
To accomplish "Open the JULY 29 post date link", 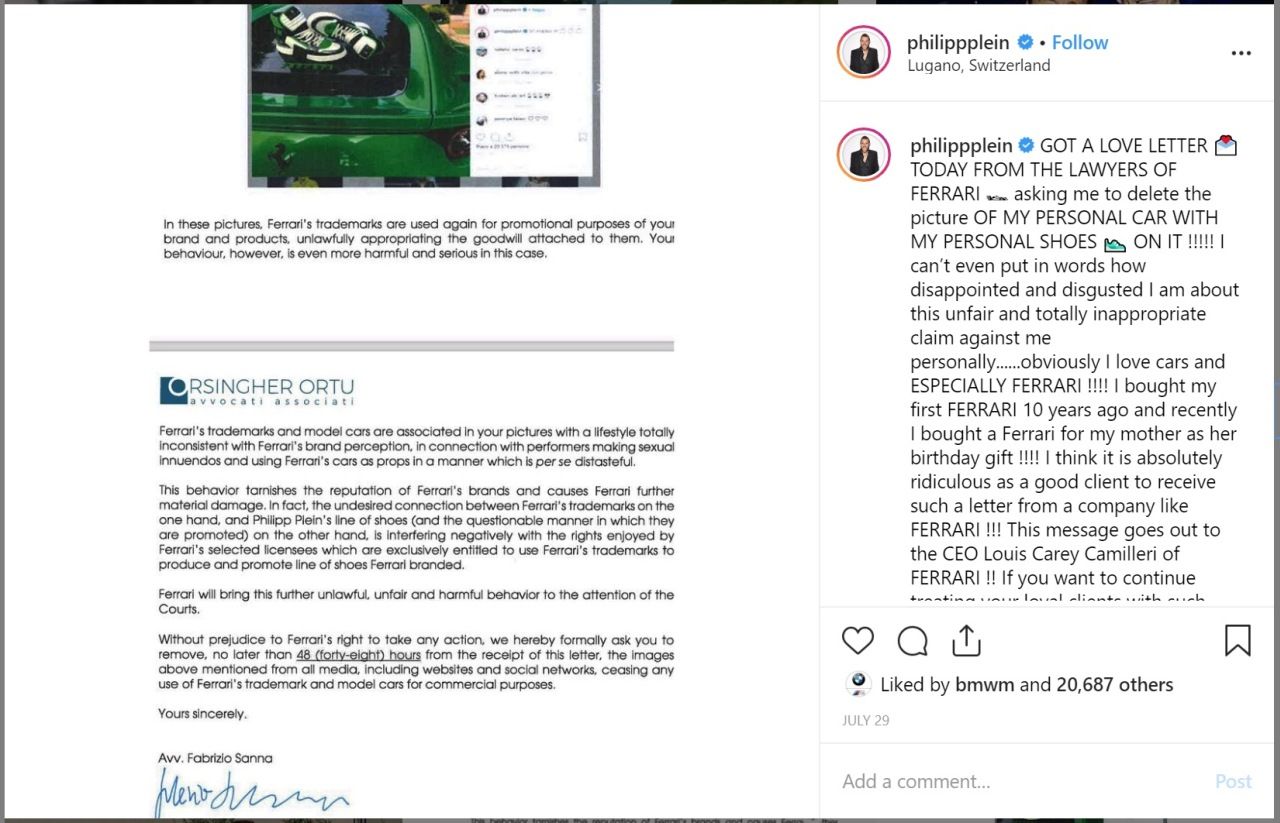I will point(866,720).
